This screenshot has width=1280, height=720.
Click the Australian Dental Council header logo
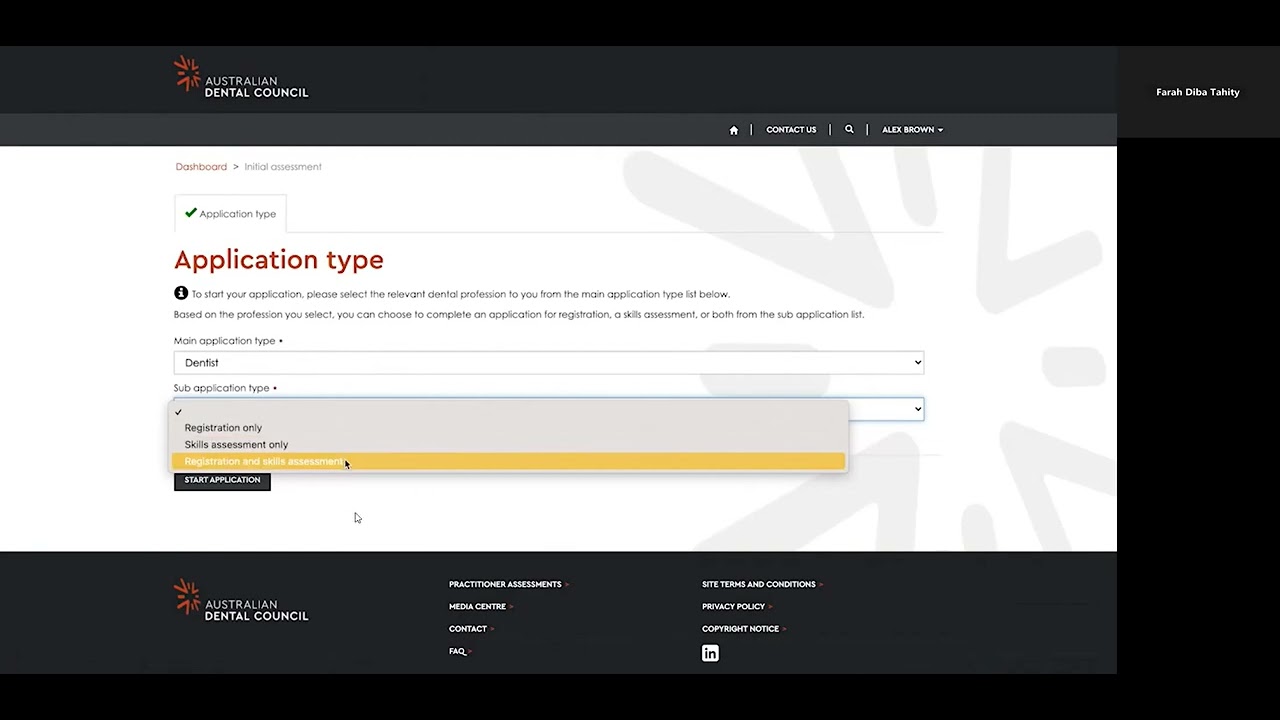(x=241, y=78)
